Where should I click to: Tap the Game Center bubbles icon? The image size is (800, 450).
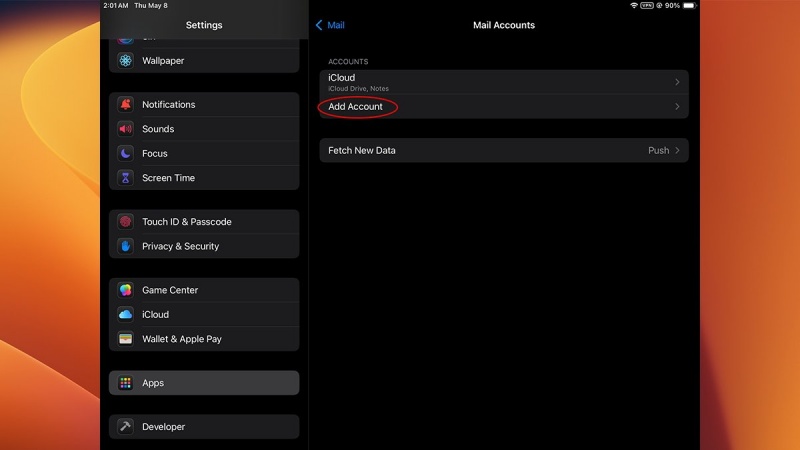point(126,290)
